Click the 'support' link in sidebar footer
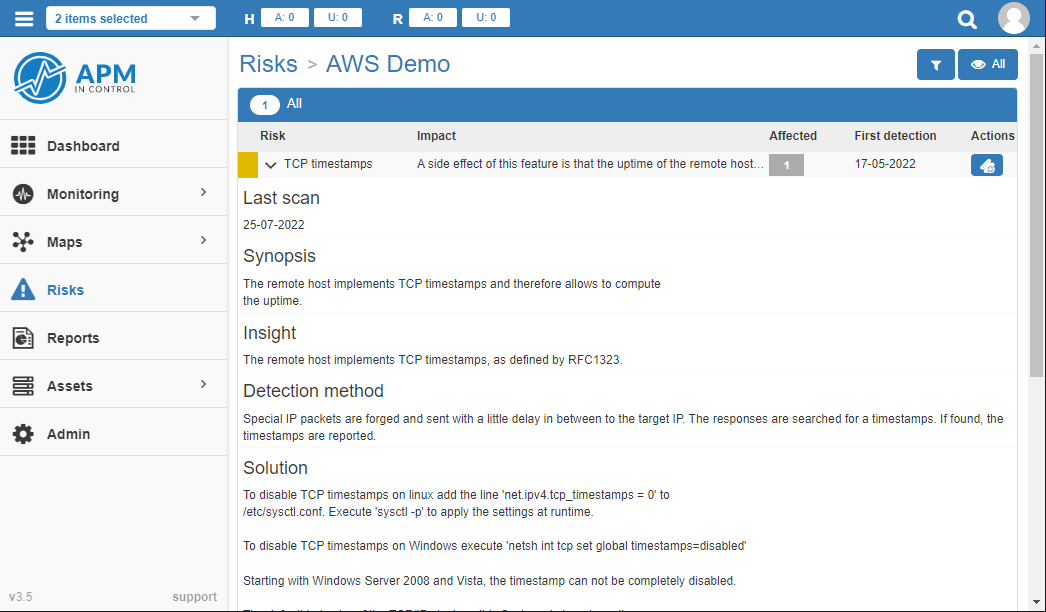 click(194, 596)
